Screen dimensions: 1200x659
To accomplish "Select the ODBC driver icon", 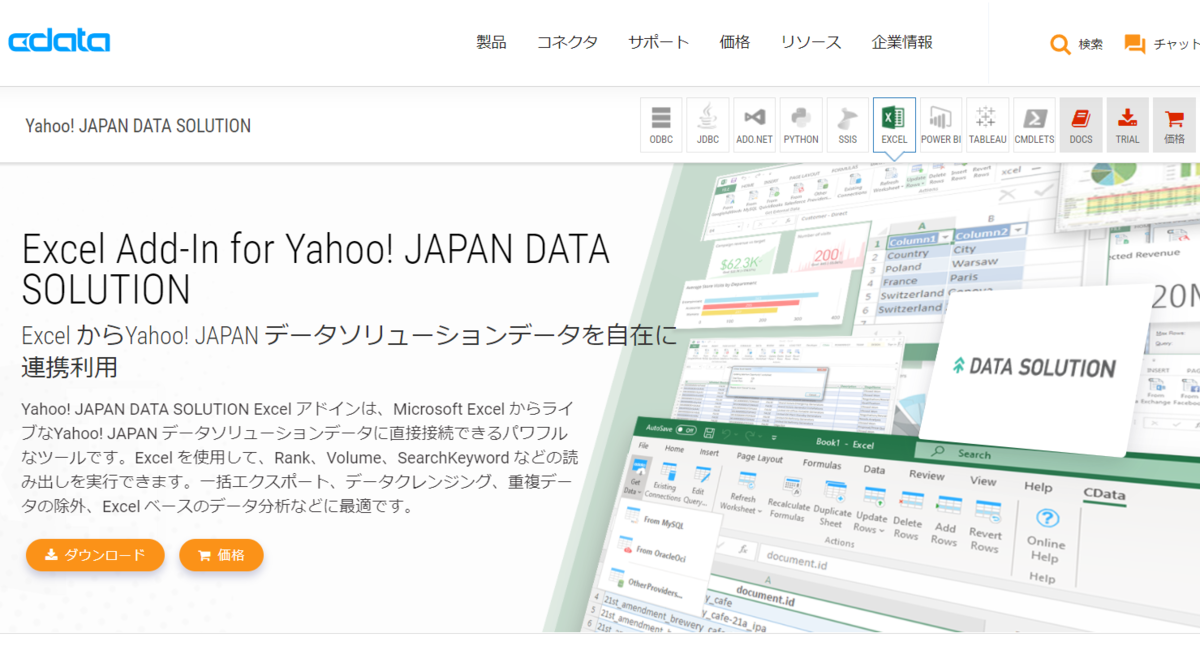I will click(661, 125).
